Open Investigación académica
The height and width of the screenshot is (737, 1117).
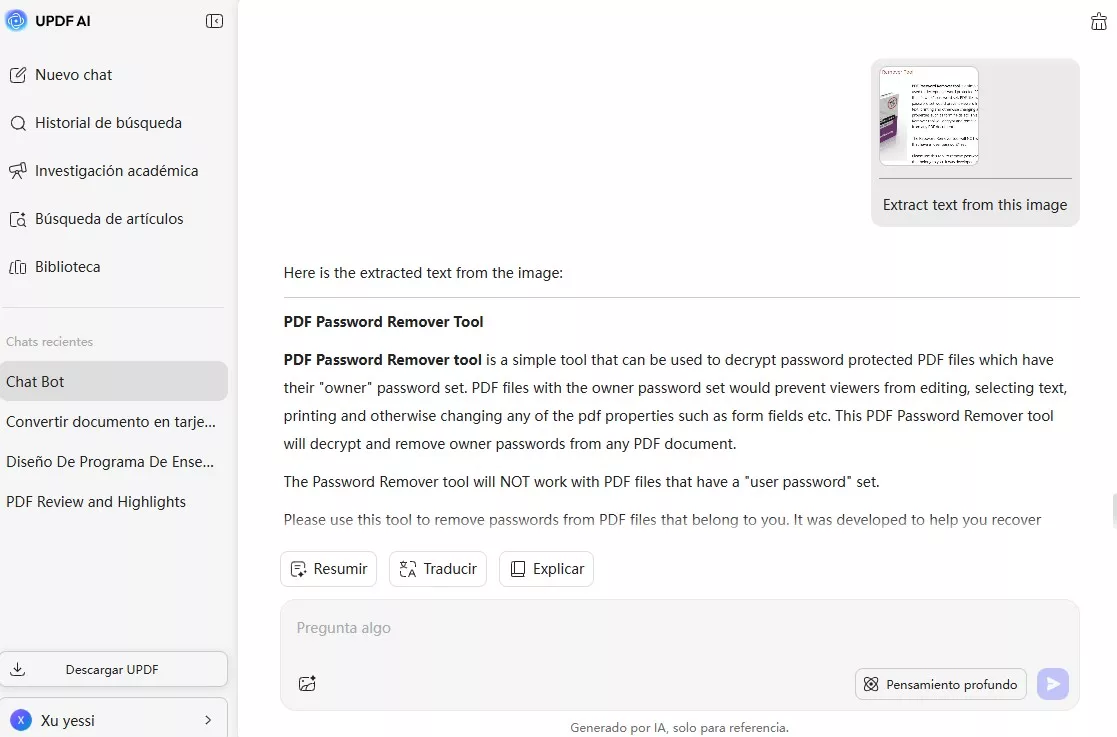[116, 171]
